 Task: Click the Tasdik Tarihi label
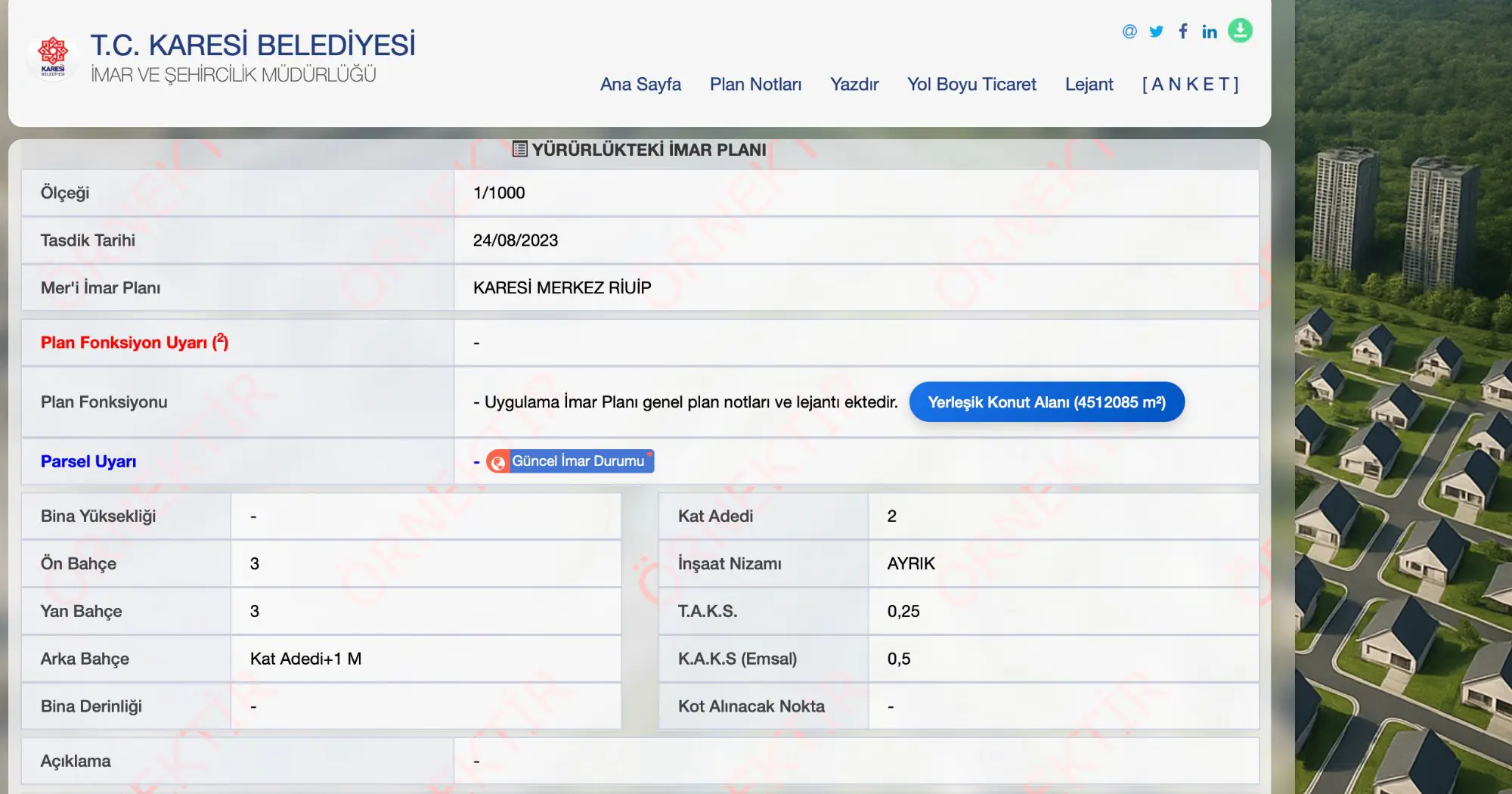pos(88,240)
